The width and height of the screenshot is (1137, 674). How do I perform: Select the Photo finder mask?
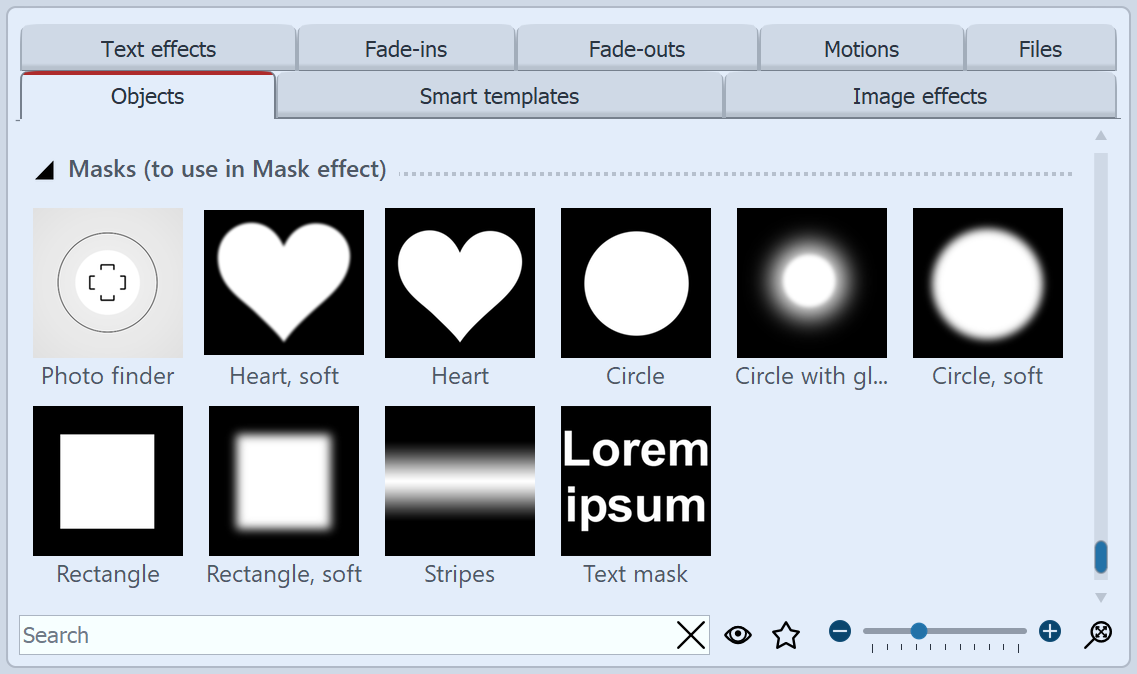click(107, 282)
